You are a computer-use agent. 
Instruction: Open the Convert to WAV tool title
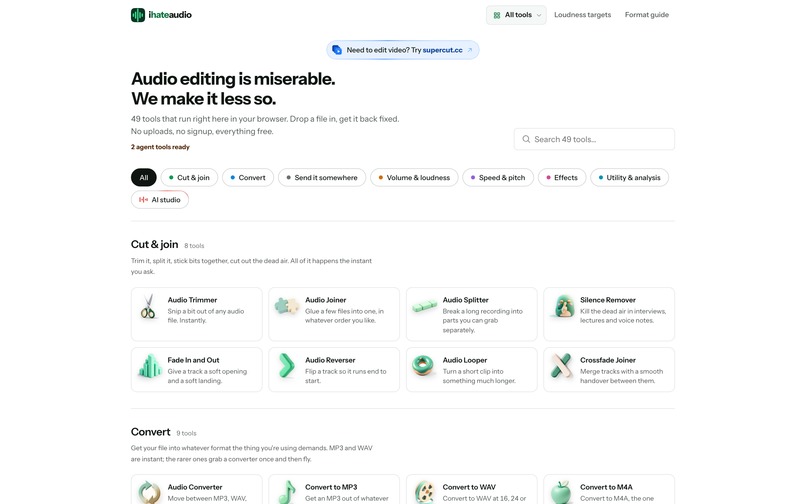tap(469, 487)
